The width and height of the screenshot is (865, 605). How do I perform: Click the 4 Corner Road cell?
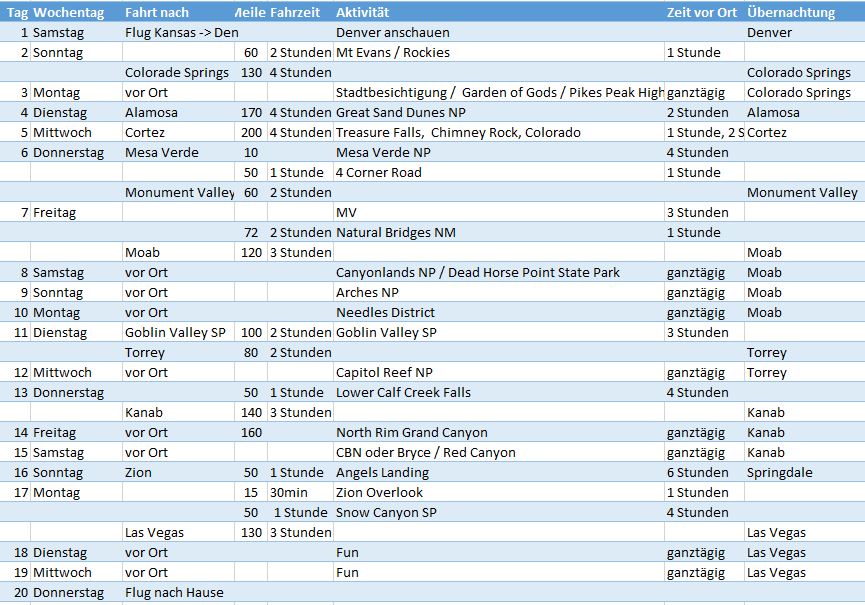click(x=379, y=172)
